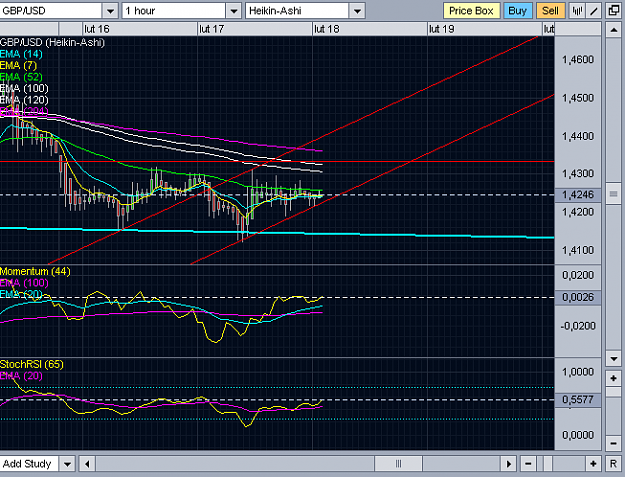Click the vertical scrollbar down arrow
The height and width of the screenshot is (477, 625).
point(613,359)
